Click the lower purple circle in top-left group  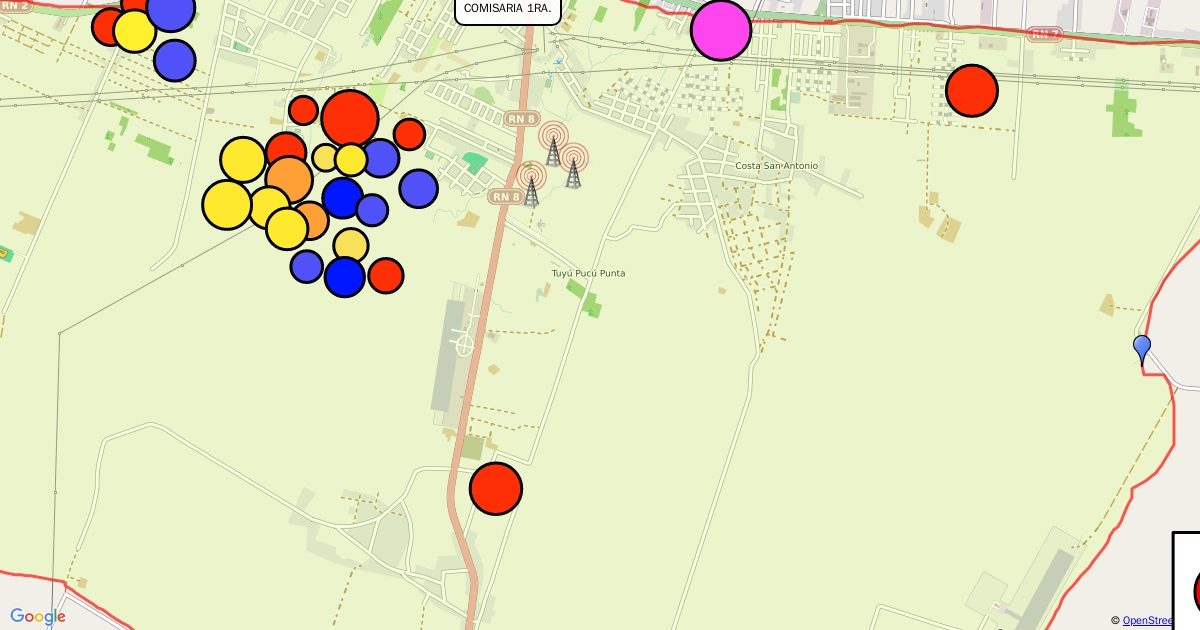coord(174,60)
